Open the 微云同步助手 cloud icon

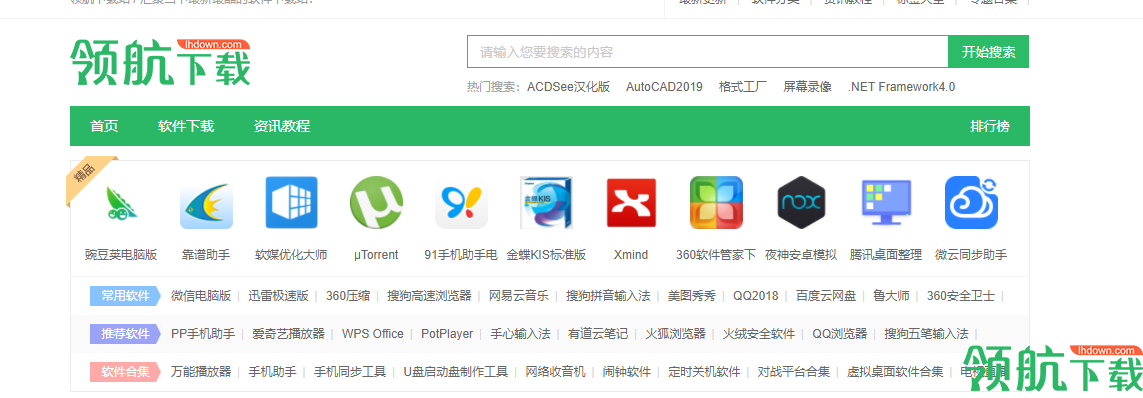click(971, 203)
